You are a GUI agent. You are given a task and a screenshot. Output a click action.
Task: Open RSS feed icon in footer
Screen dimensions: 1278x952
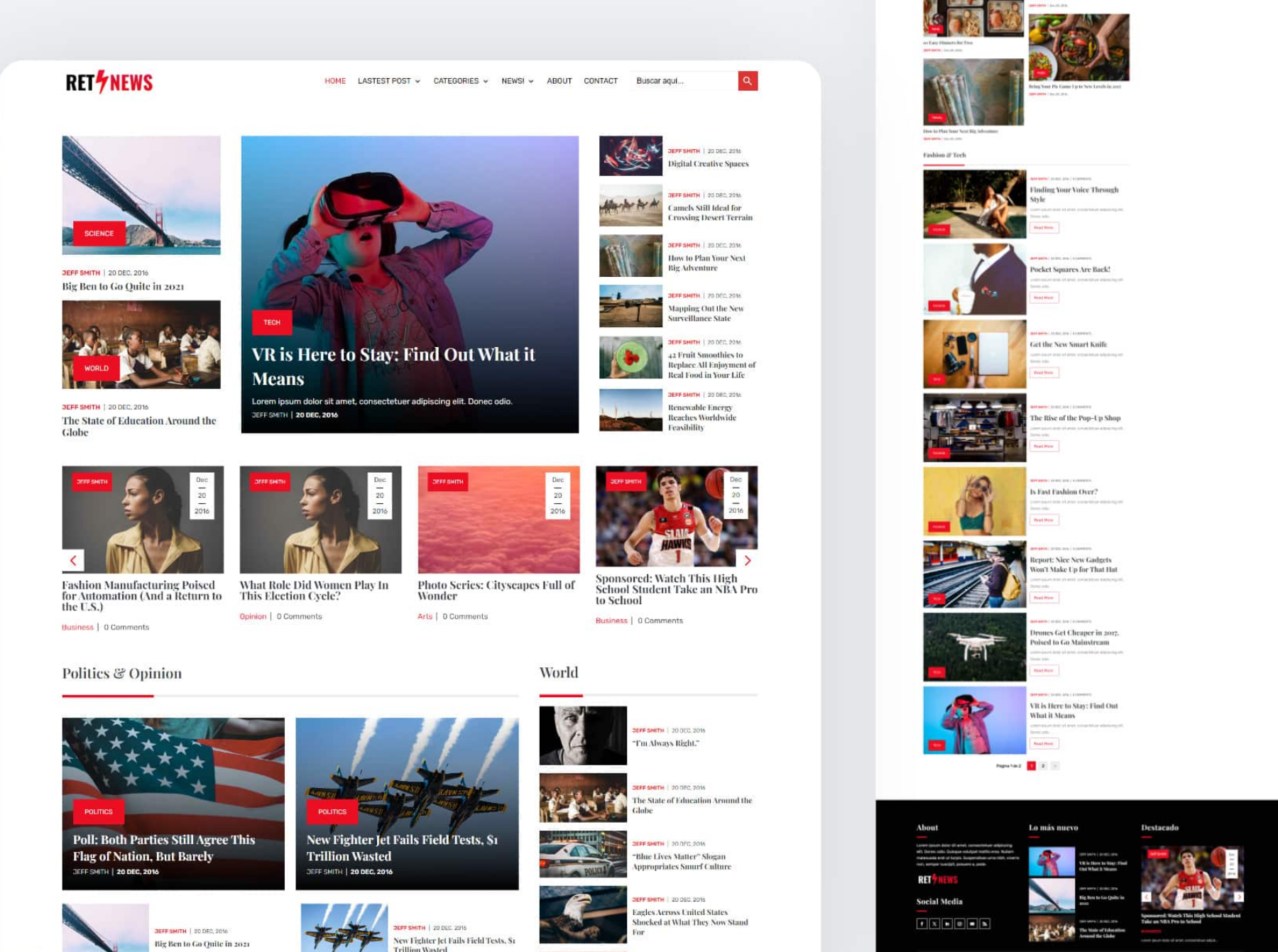(985, 924)
